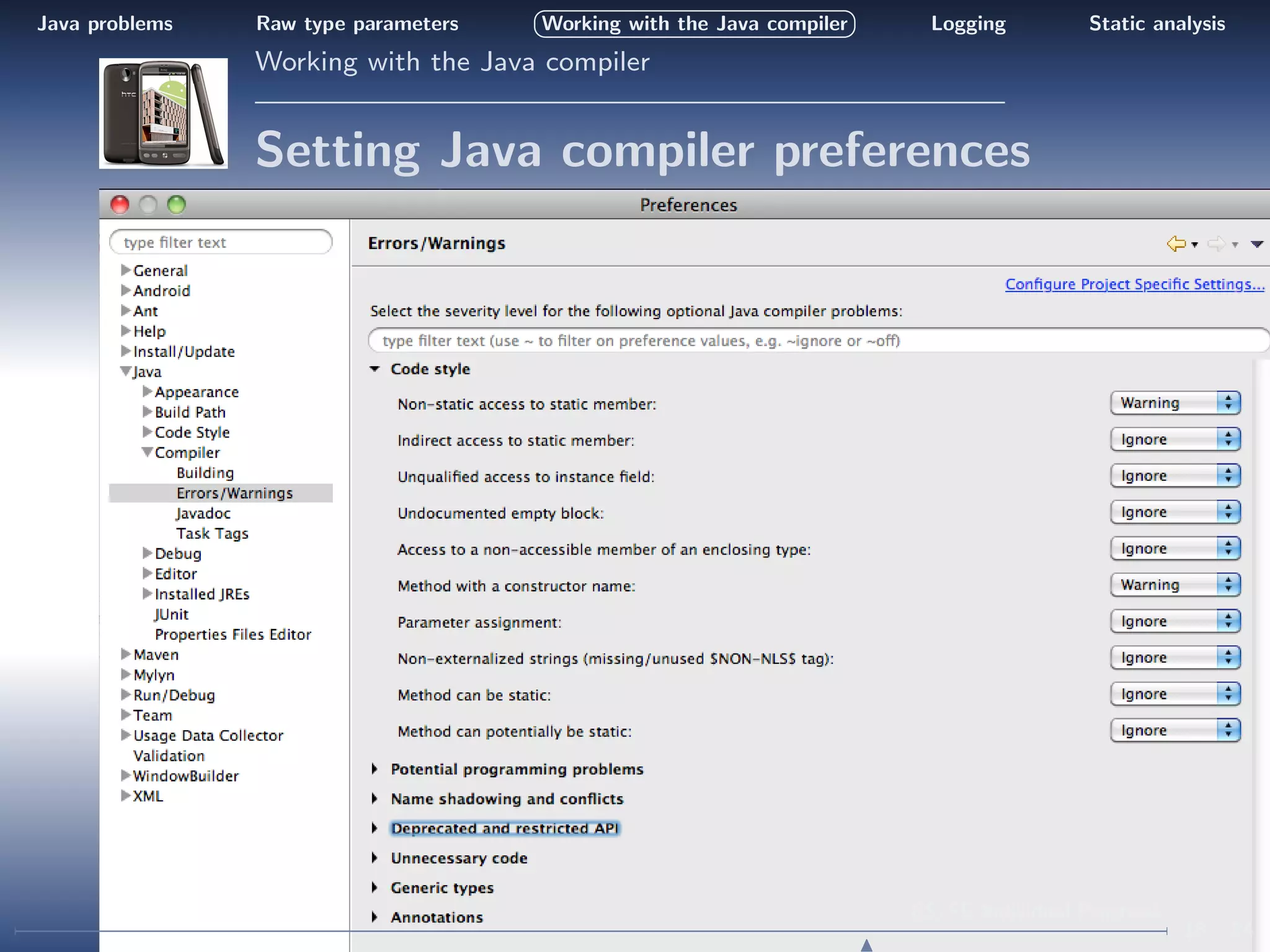The height and width of the screenshot is (952, 1270).
Task: Close the Preferences window with red button
Action: 120,205
